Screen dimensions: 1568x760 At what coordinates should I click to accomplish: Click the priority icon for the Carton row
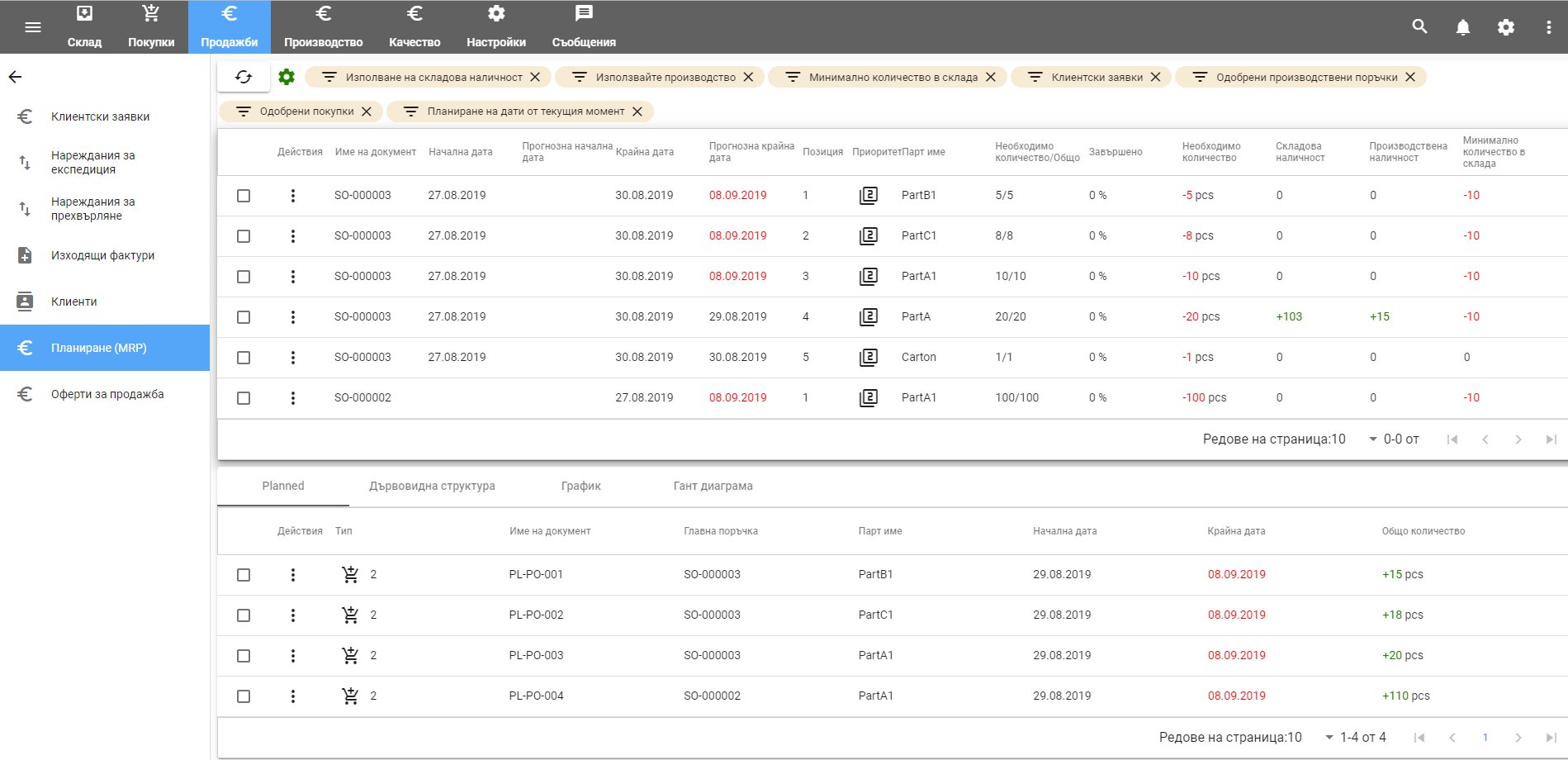(x=868, y=358)
